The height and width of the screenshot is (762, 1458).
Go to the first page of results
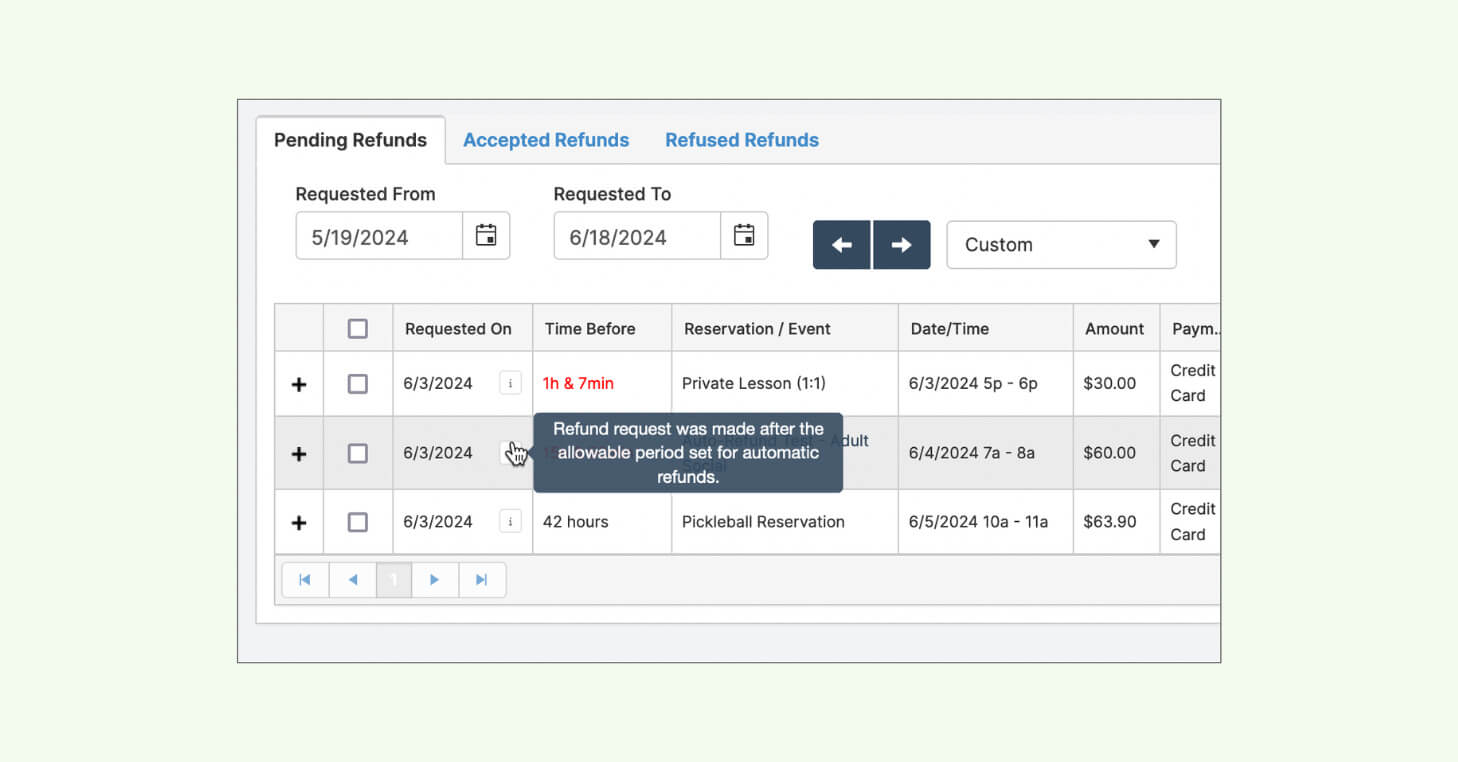(305, 580)
